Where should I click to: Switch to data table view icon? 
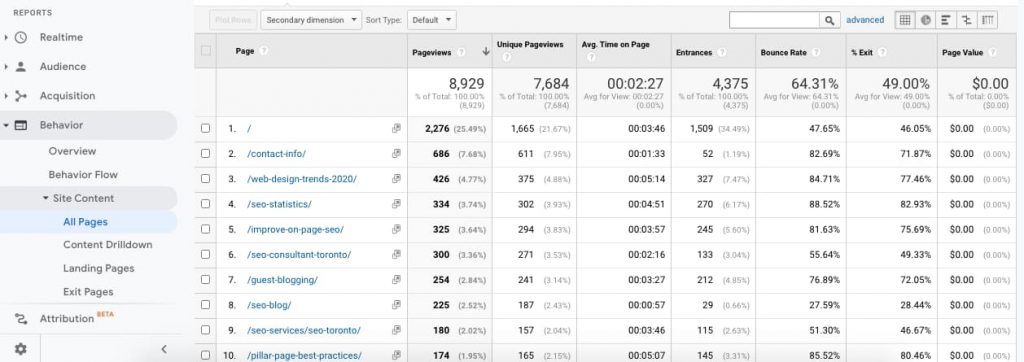(905, 20)
